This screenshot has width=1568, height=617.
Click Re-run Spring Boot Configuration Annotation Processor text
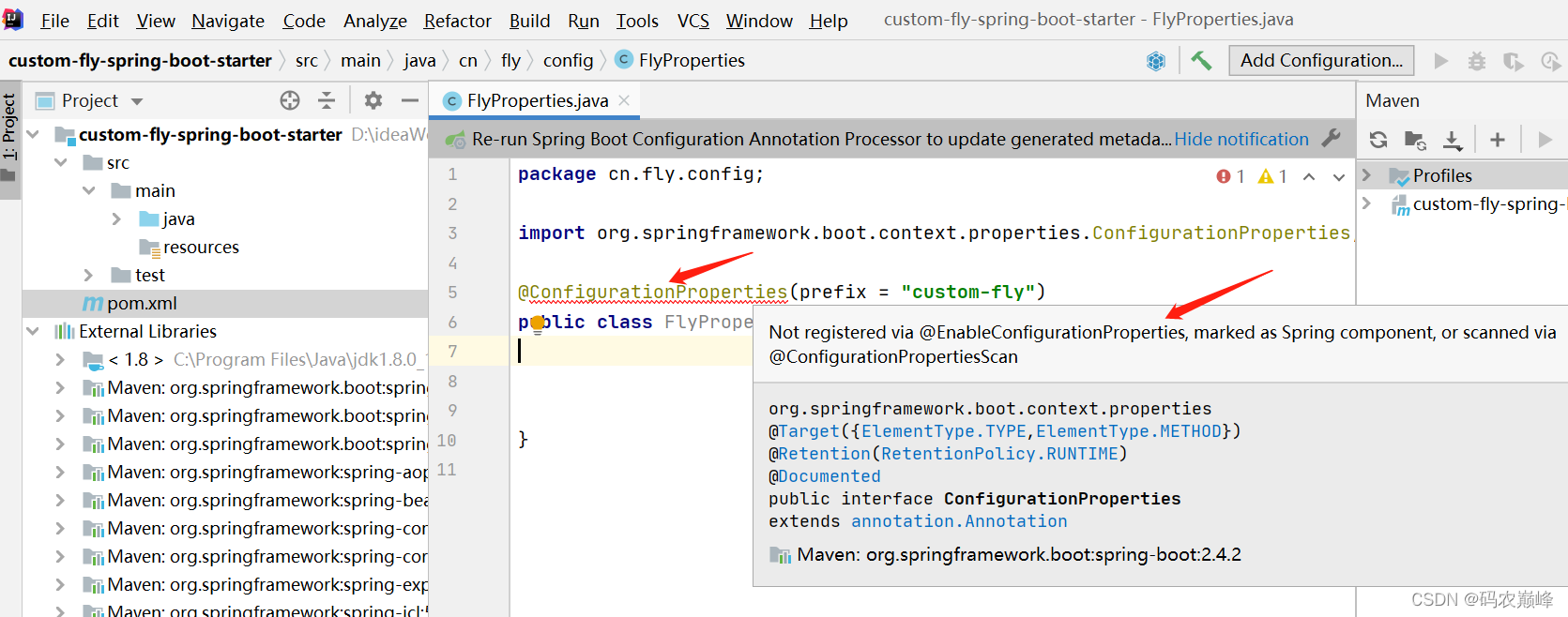point(821,139)
